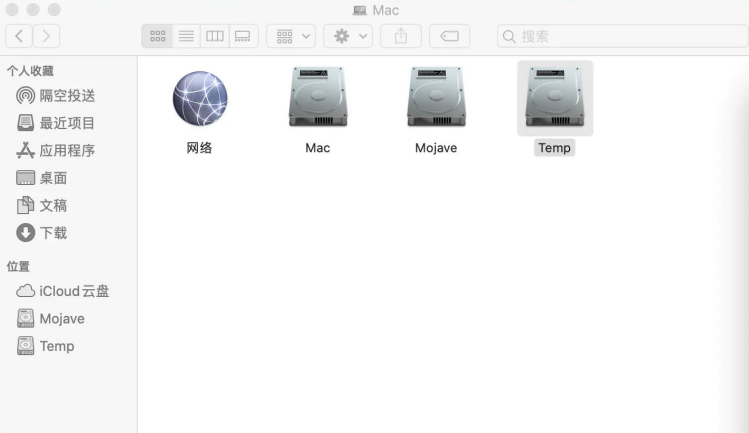Screen dimensions: 749x433
Task: Switch to list view mode
Action: (x=186, y=36)
